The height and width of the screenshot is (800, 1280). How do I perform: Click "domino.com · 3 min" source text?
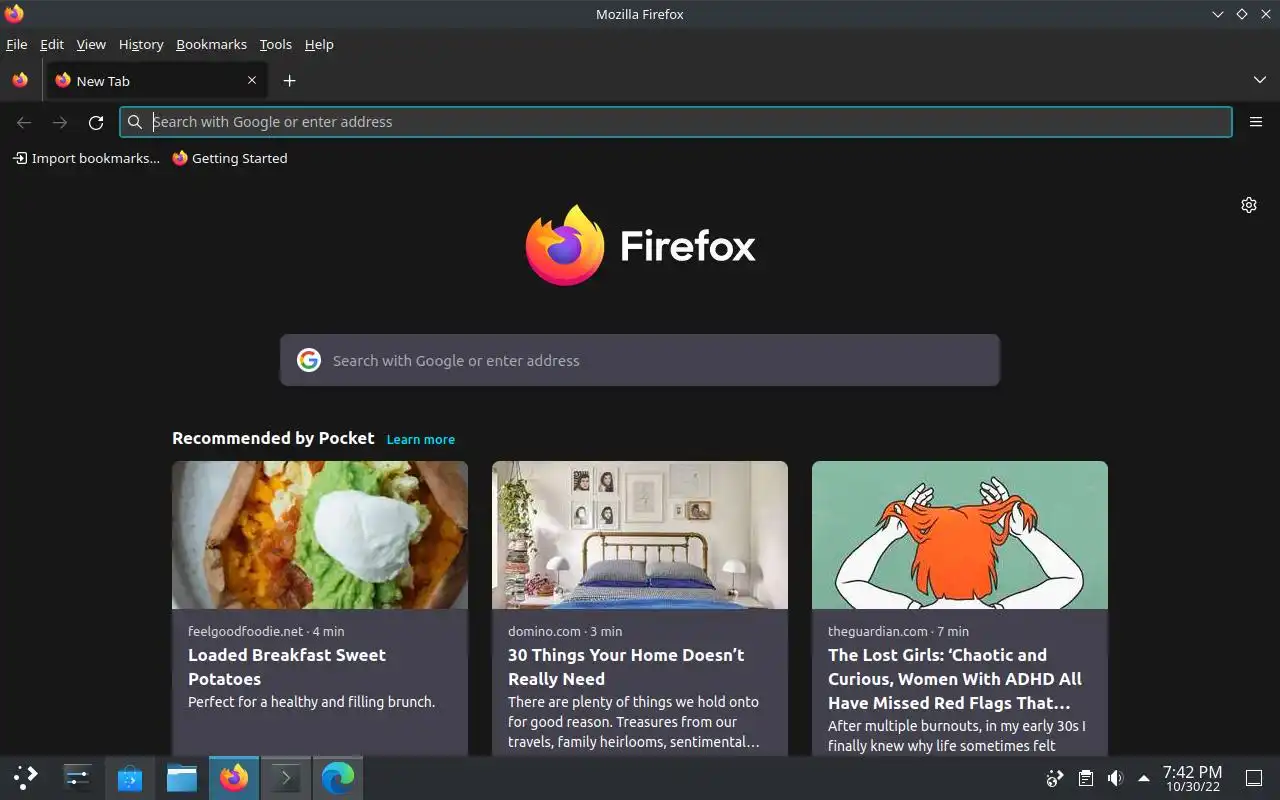click(565, 631)
